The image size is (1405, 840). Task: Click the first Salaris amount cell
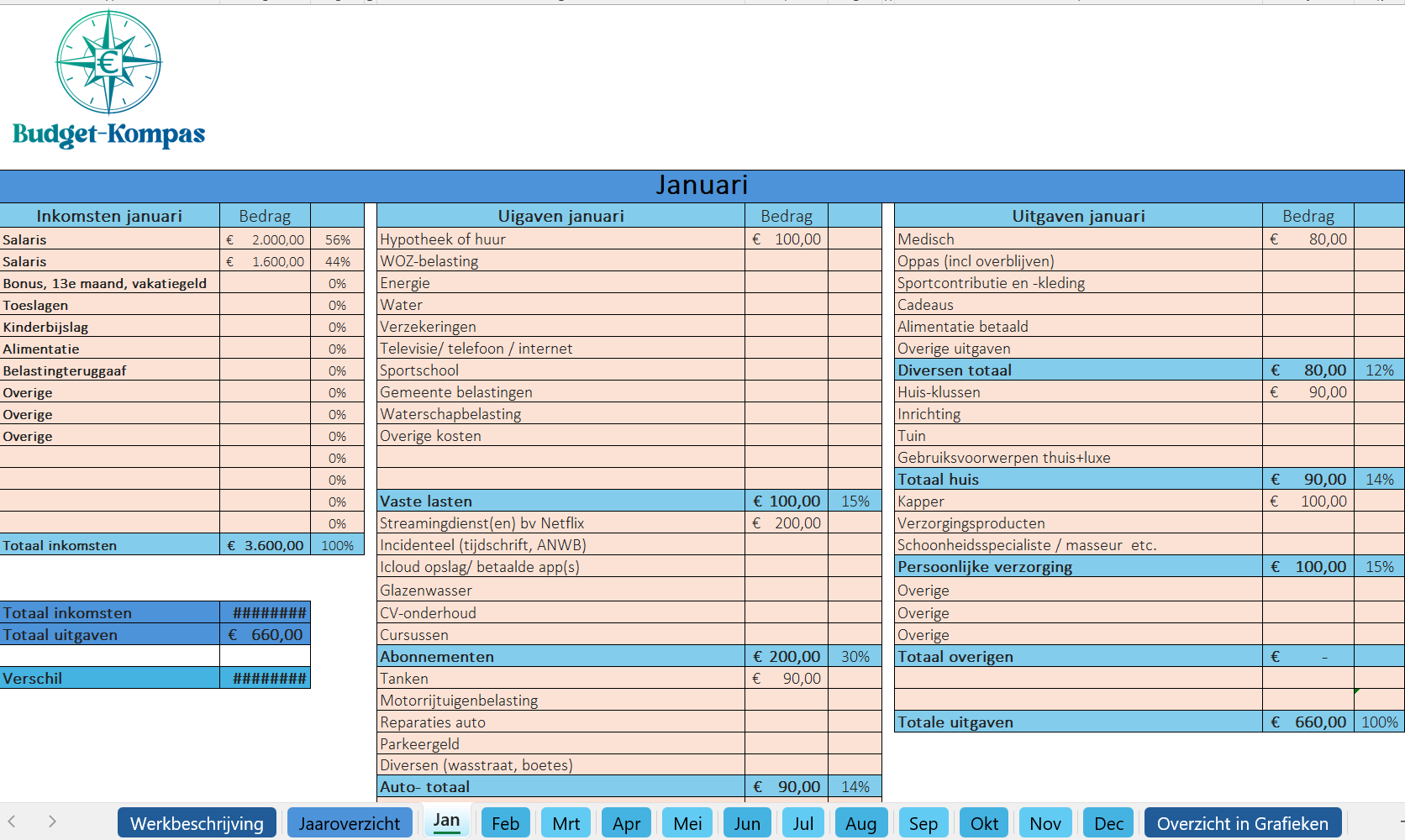[x=265, y=239]
